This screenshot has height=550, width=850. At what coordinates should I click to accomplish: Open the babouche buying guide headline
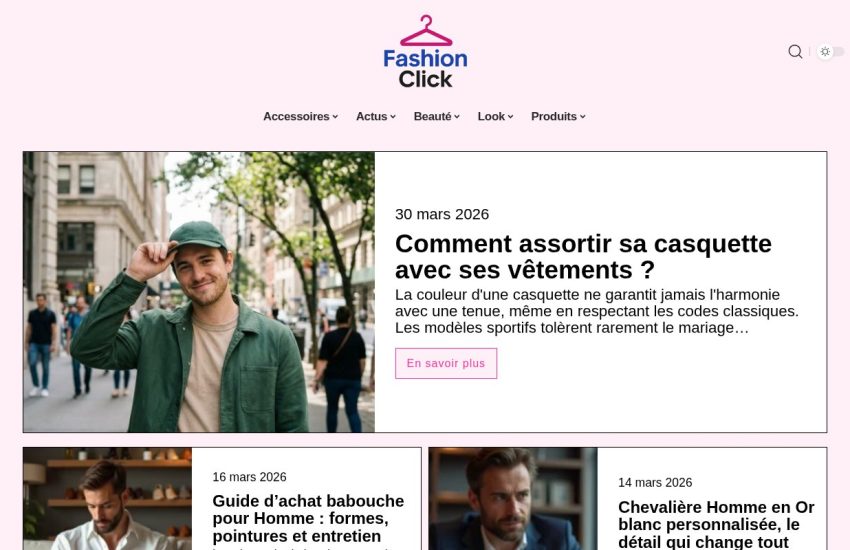[x=308, y=518]
